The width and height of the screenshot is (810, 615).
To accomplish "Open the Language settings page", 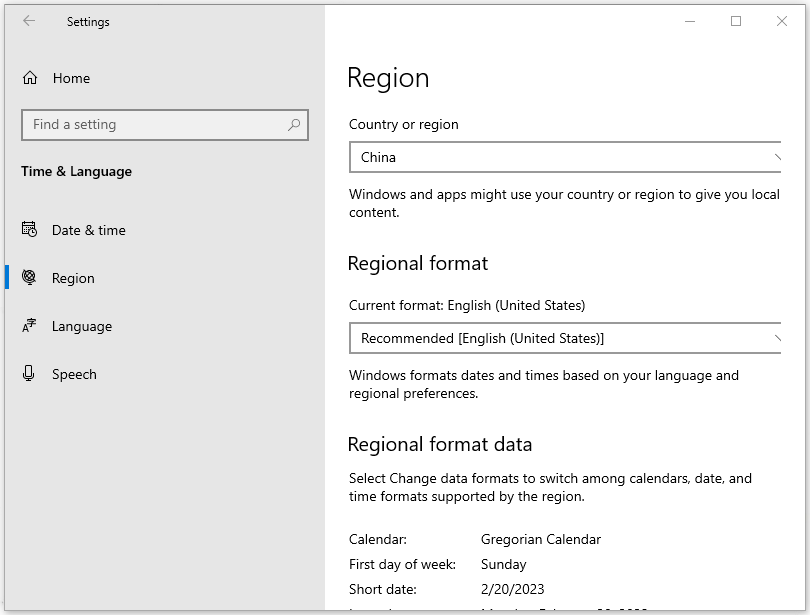I will point(165,326).
